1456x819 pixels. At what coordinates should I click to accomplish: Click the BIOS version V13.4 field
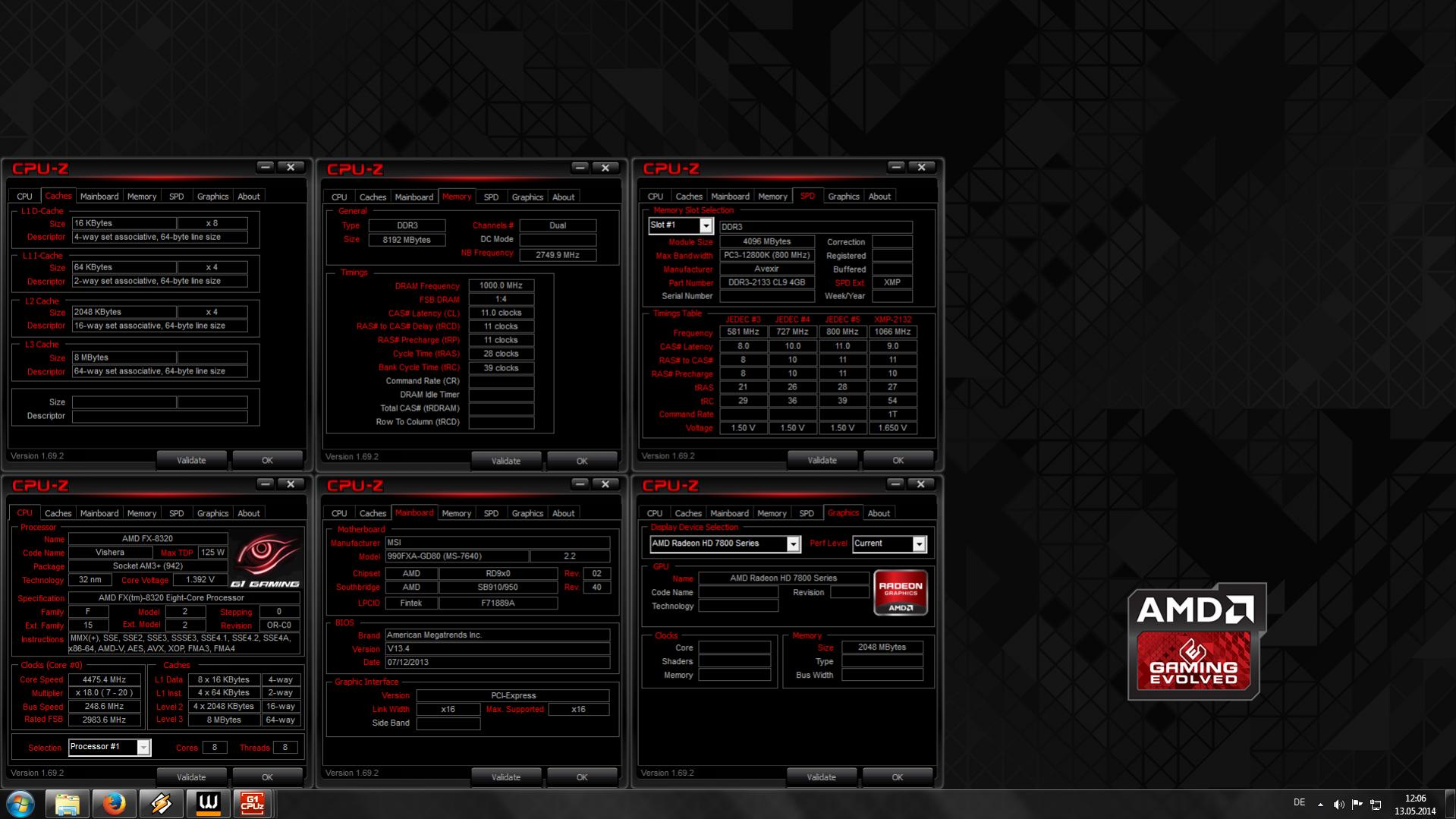(x=497, y=649)
